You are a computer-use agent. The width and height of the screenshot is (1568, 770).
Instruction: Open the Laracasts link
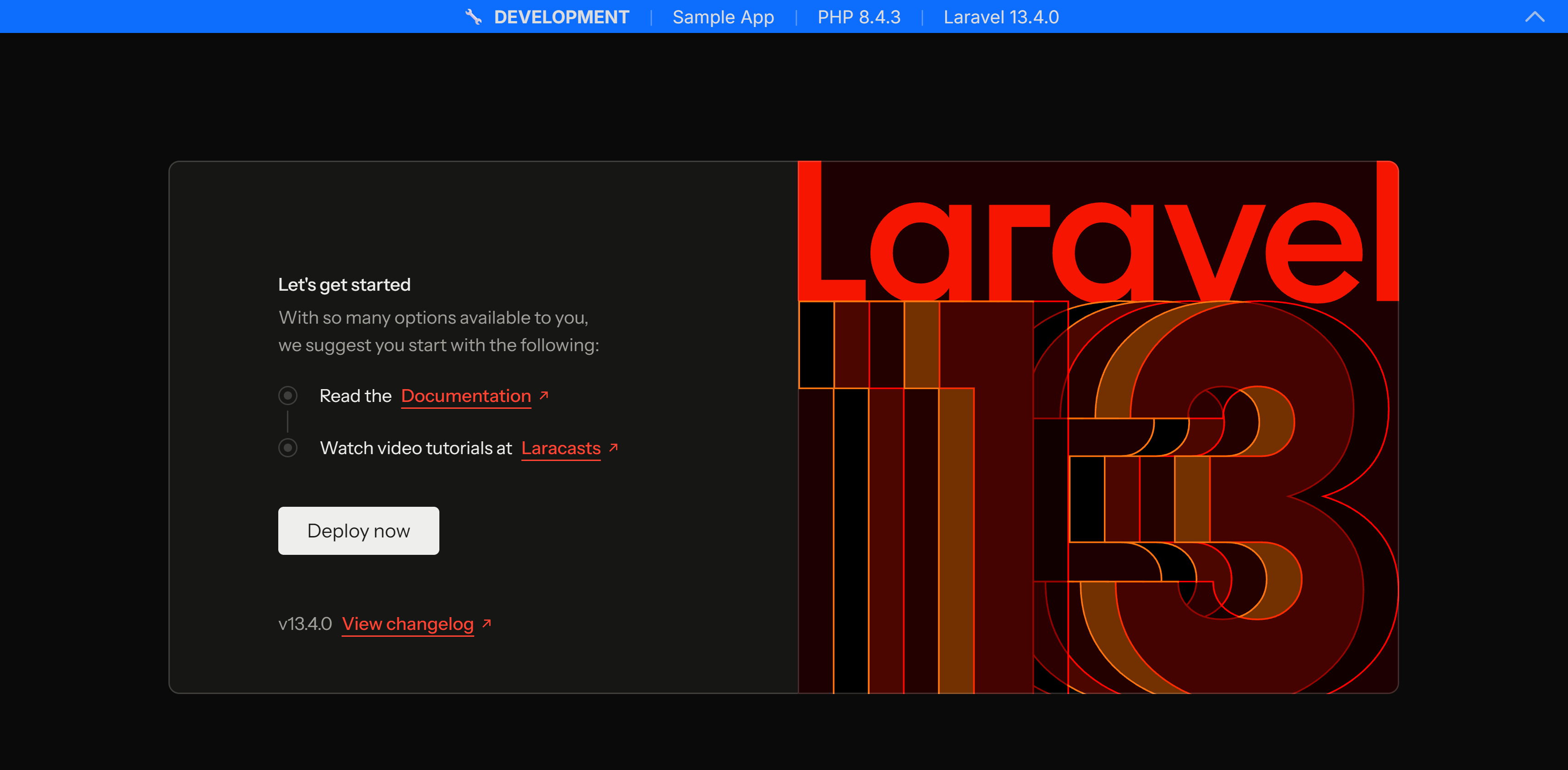coord(561,448)
